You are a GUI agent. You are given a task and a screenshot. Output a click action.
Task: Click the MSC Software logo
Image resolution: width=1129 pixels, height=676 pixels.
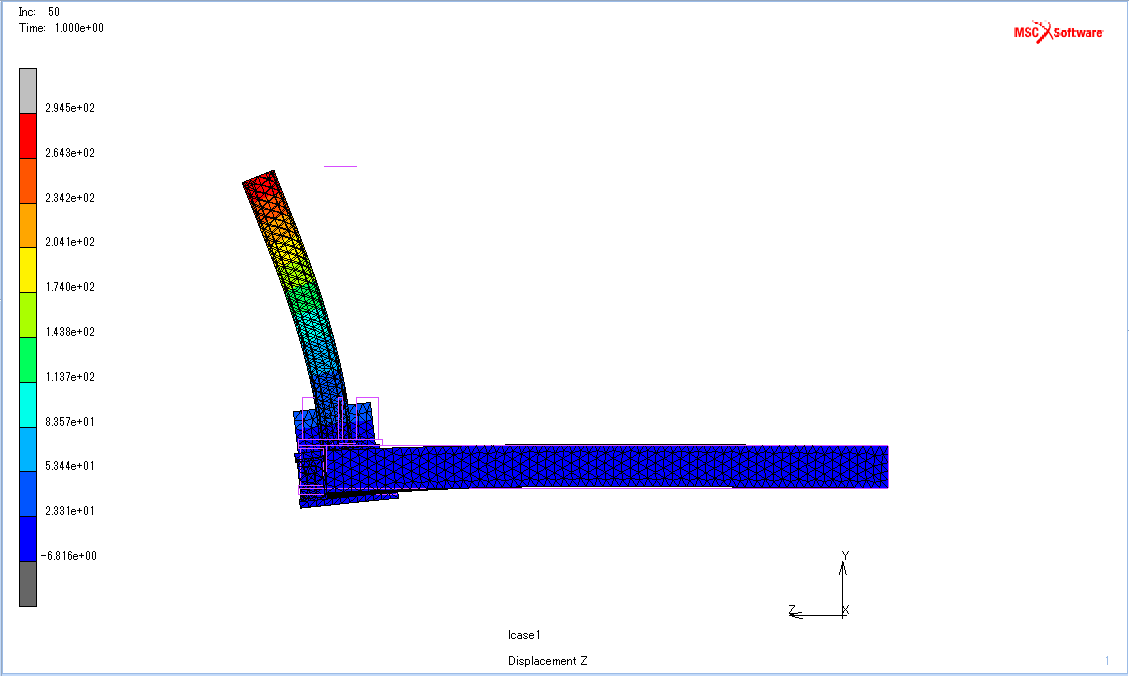tap(1058, 32)
